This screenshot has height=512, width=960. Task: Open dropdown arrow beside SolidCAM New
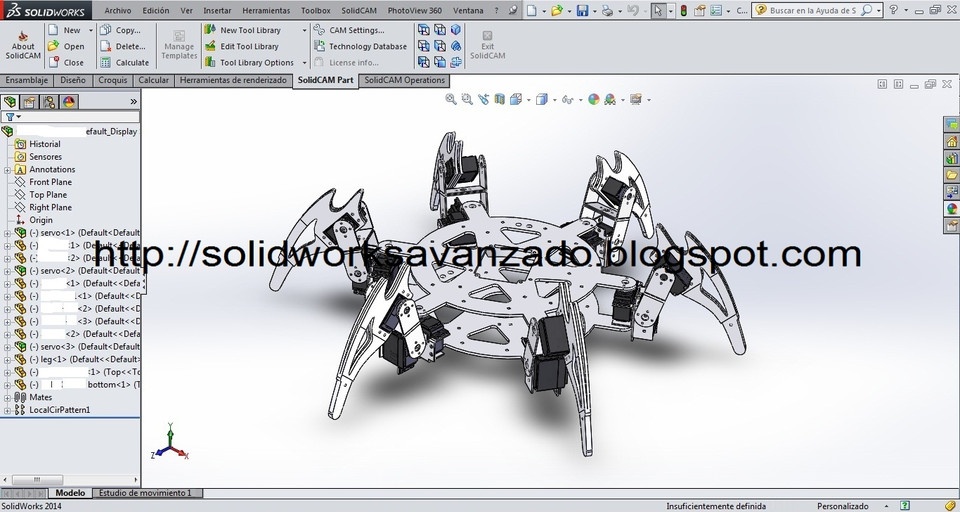click(x=91, y=30)
